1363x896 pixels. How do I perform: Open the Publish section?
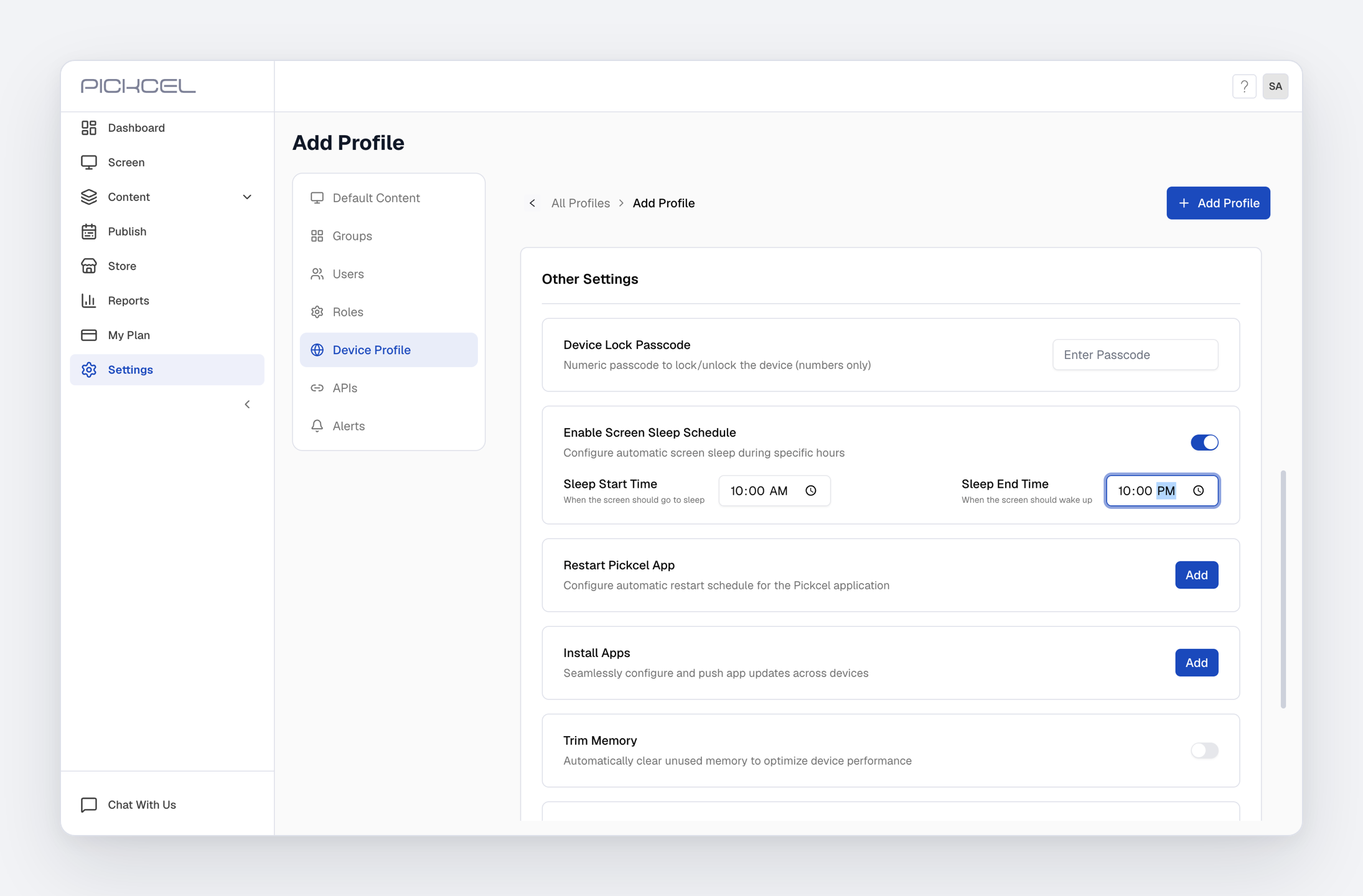tap(167, 231)
